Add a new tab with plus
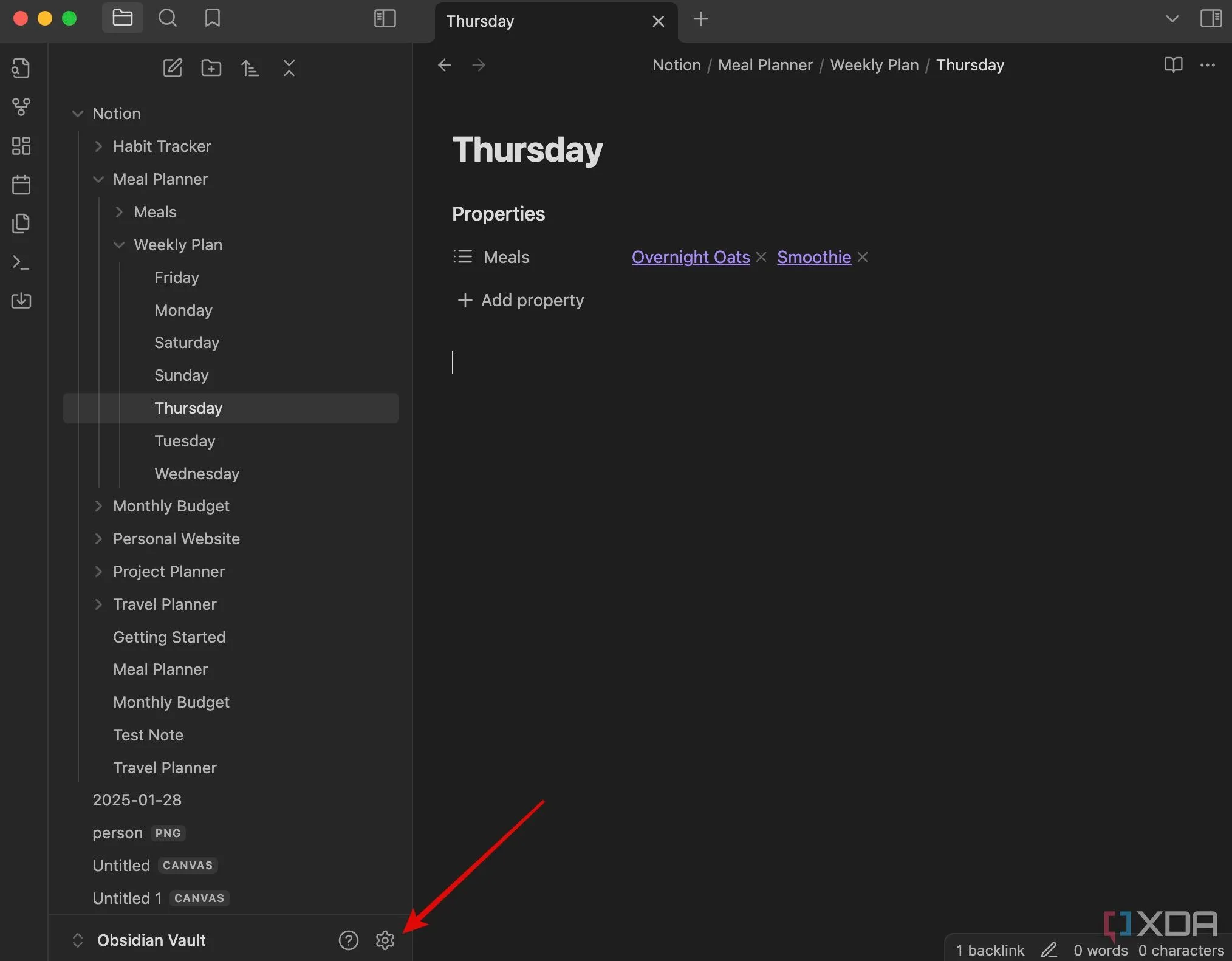Screen dimensions: 1232x961 pos(700,19)
